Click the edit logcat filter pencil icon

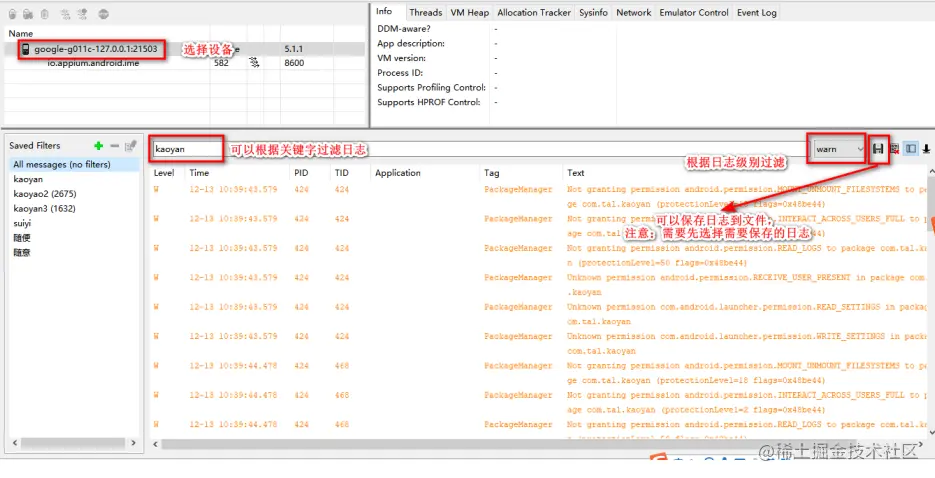[x=131, y=145]
